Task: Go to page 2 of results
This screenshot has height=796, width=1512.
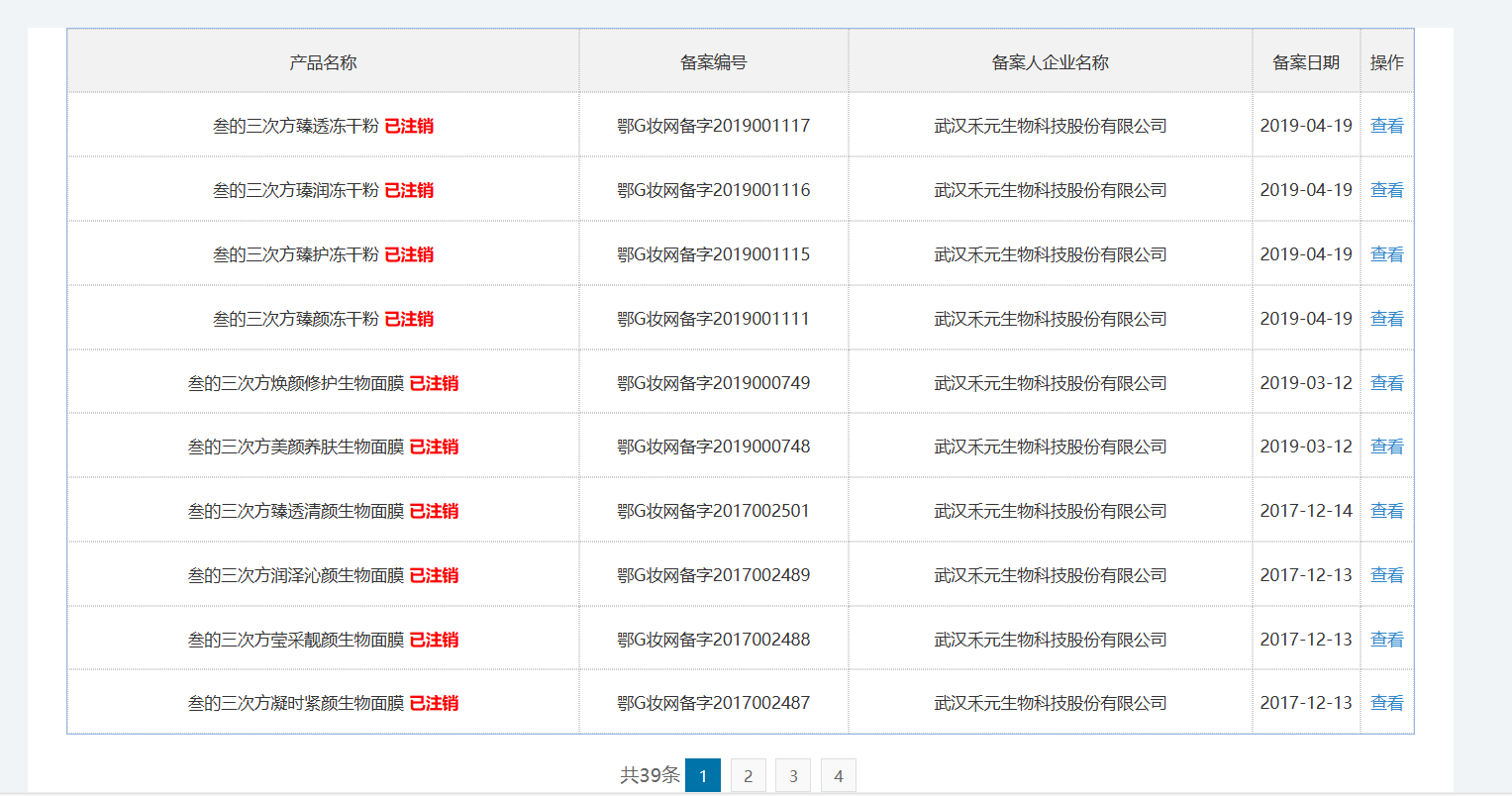Action: 748,775
